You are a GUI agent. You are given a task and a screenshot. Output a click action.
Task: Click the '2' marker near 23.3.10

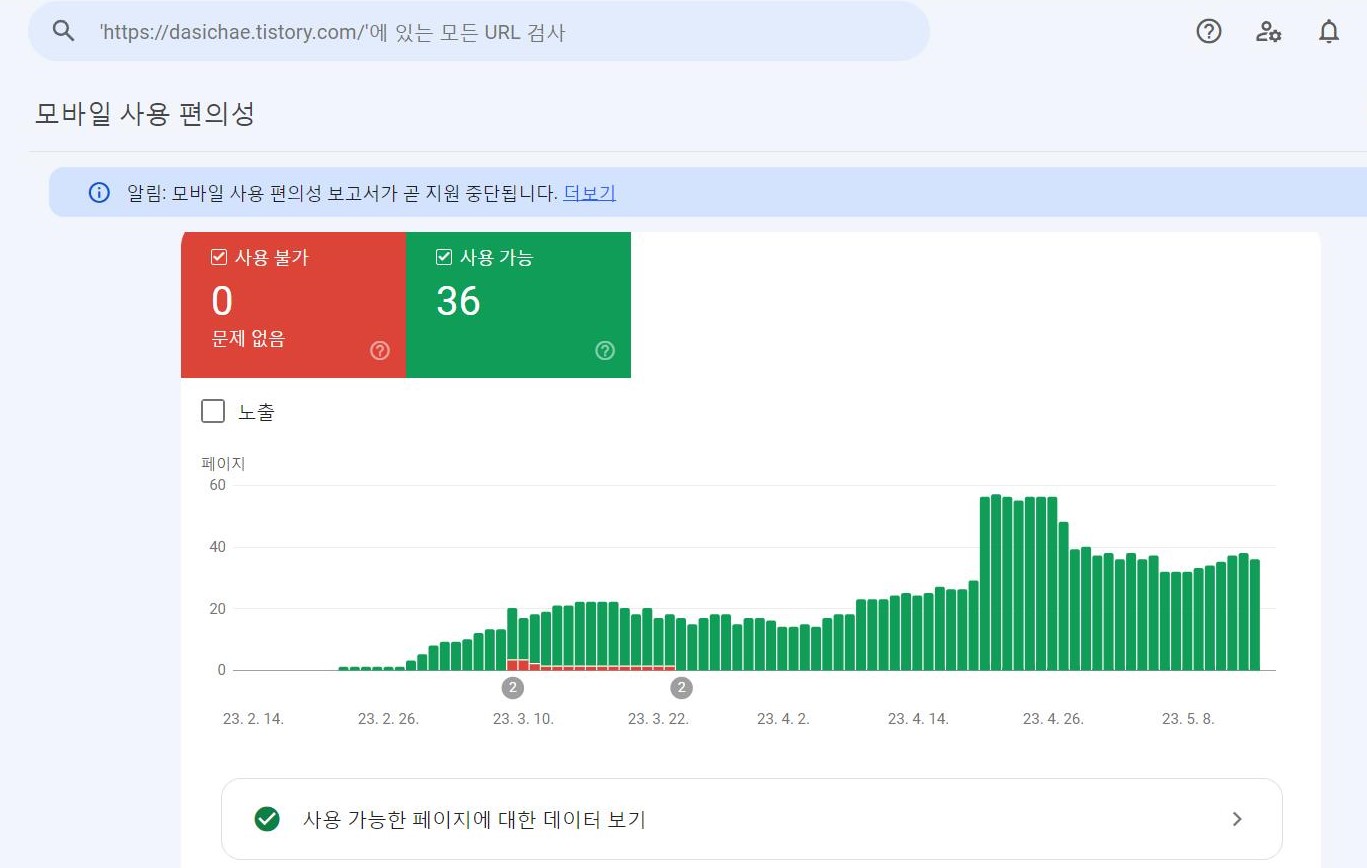pos(513,687)
